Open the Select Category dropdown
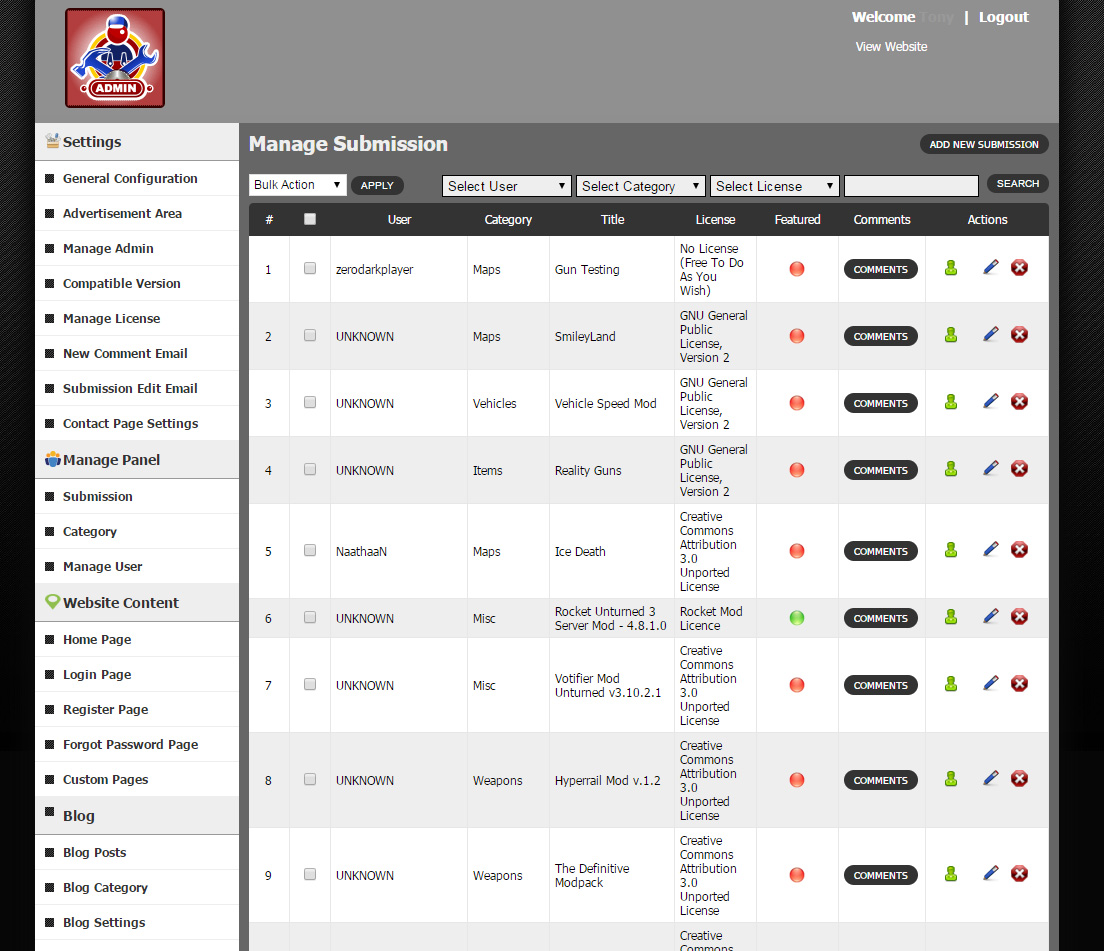This screenshot has width=1104, height=951. (641, 186)
